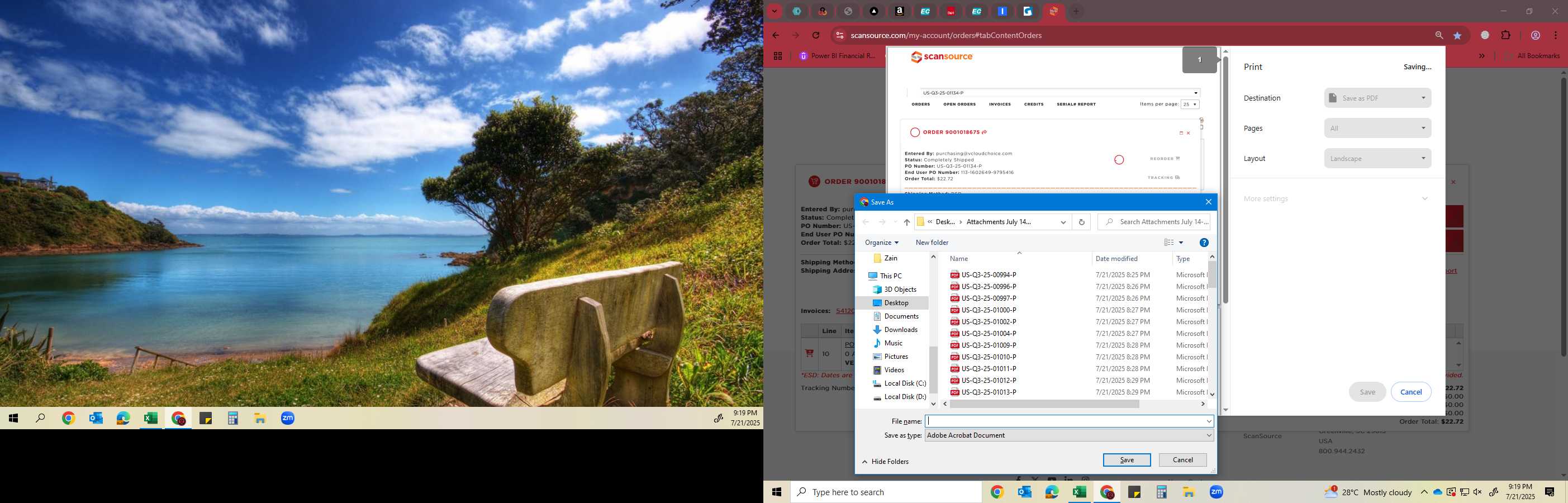Click Cancel in the Print panel
This screenshot has width=1568, height=503.
click(x=1411, y=392)
